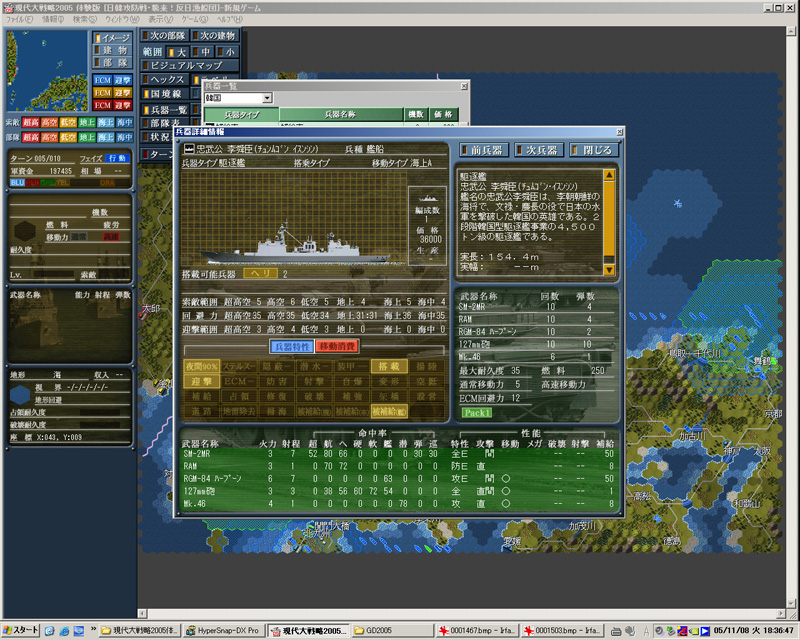Click 閉じる to close weapon details
Viewport: 800px width, 640px height.
click(x=593, y=150)
